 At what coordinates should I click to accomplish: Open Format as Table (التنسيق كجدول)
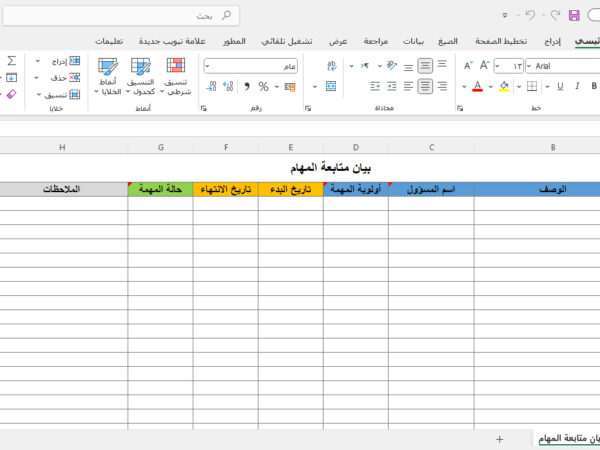tap(141, 76)
